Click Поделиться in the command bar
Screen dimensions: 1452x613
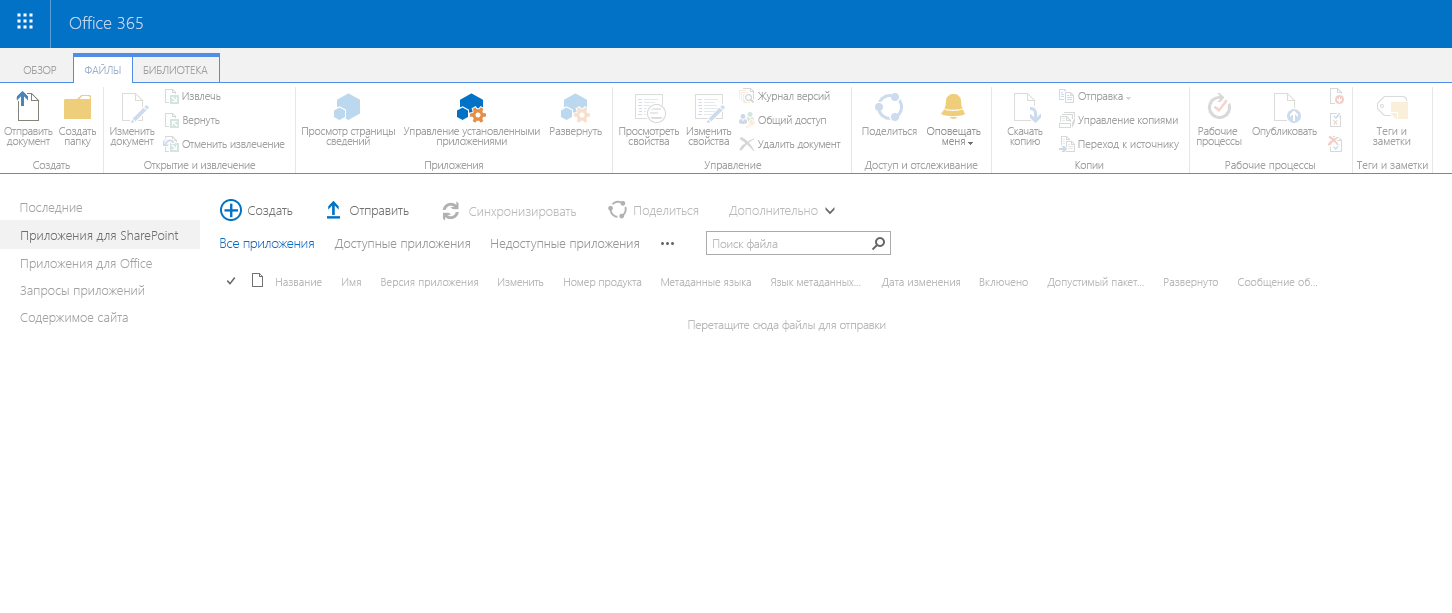tap(654, 210)
